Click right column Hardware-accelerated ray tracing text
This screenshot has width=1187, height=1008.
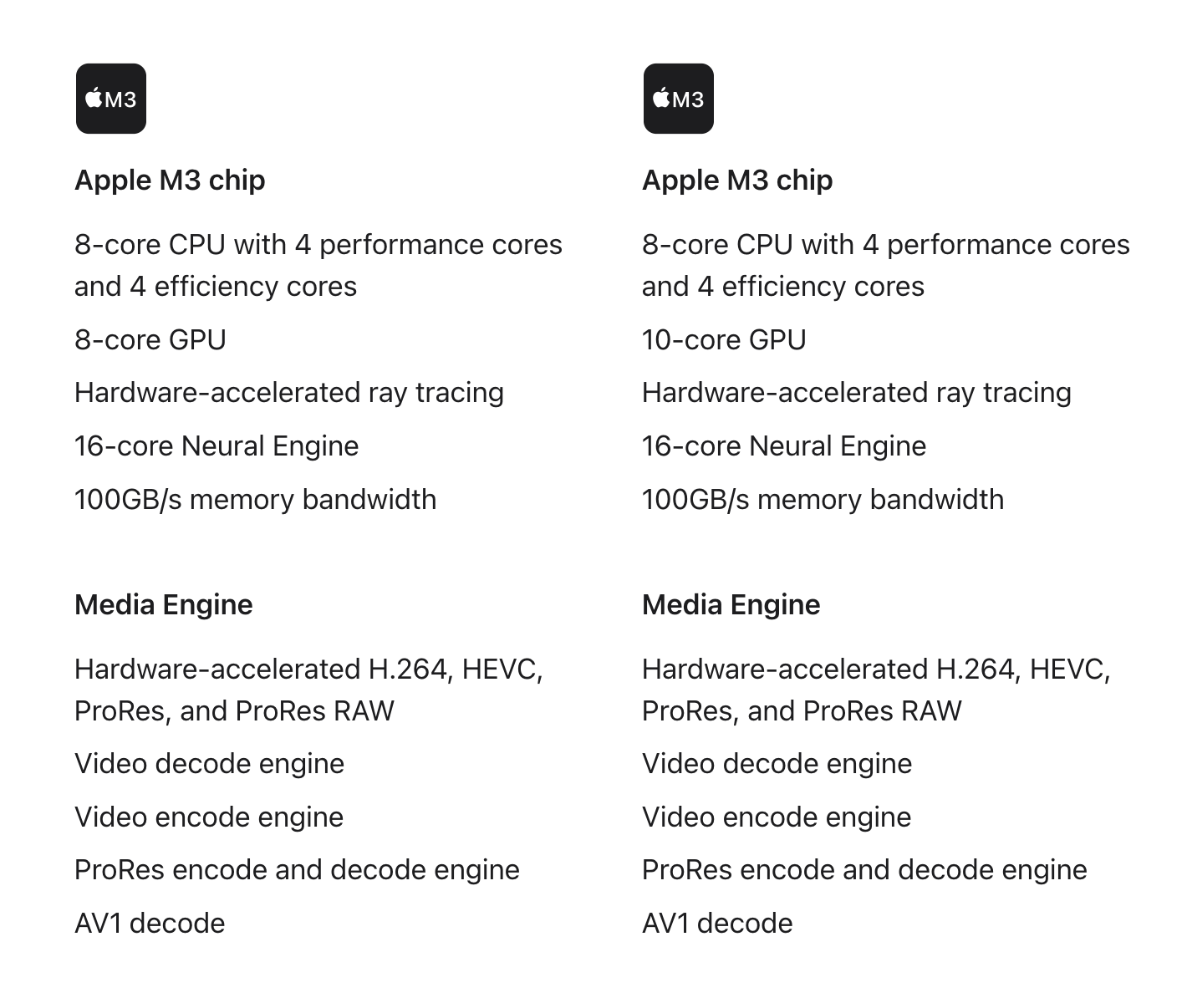[857, 393]
